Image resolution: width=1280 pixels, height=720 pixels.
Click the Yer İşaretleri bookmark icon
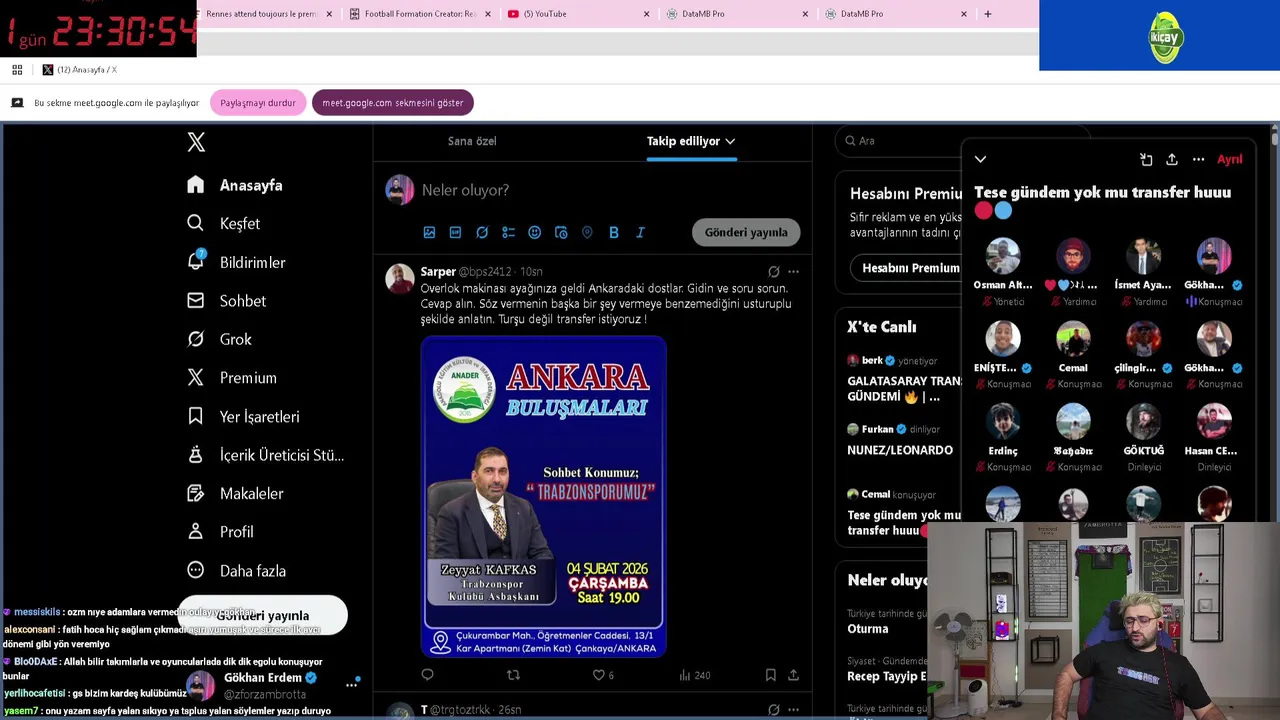196,416
